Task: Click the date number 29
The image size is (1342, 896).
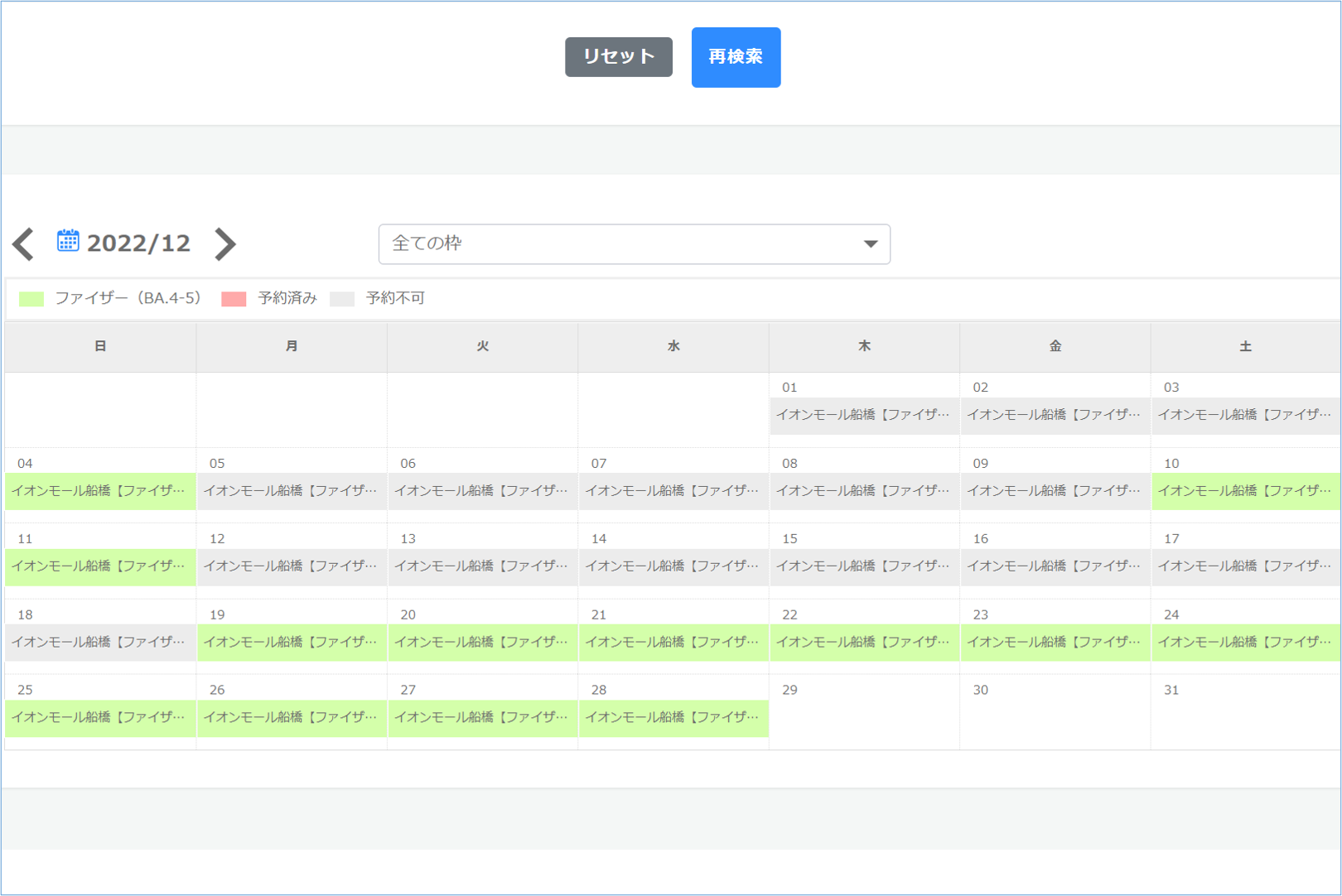Action: point(789,691)
